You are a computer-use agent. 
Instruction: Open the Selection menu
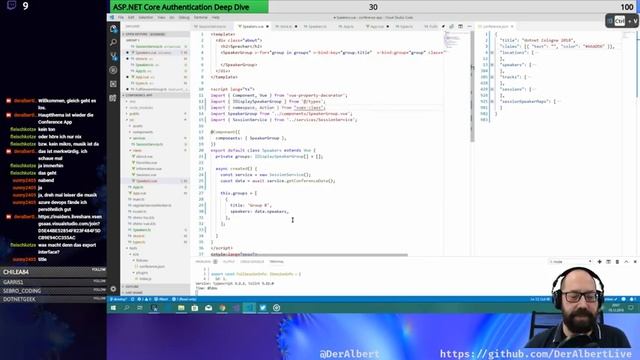pyautogui.click(x=145, y=18)
